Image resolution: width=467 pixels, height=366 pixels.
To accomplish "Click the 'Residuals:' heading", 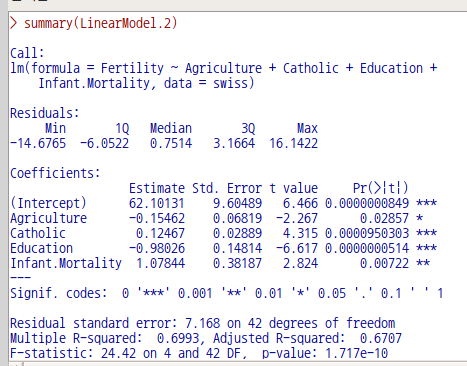I will (45, 113).
